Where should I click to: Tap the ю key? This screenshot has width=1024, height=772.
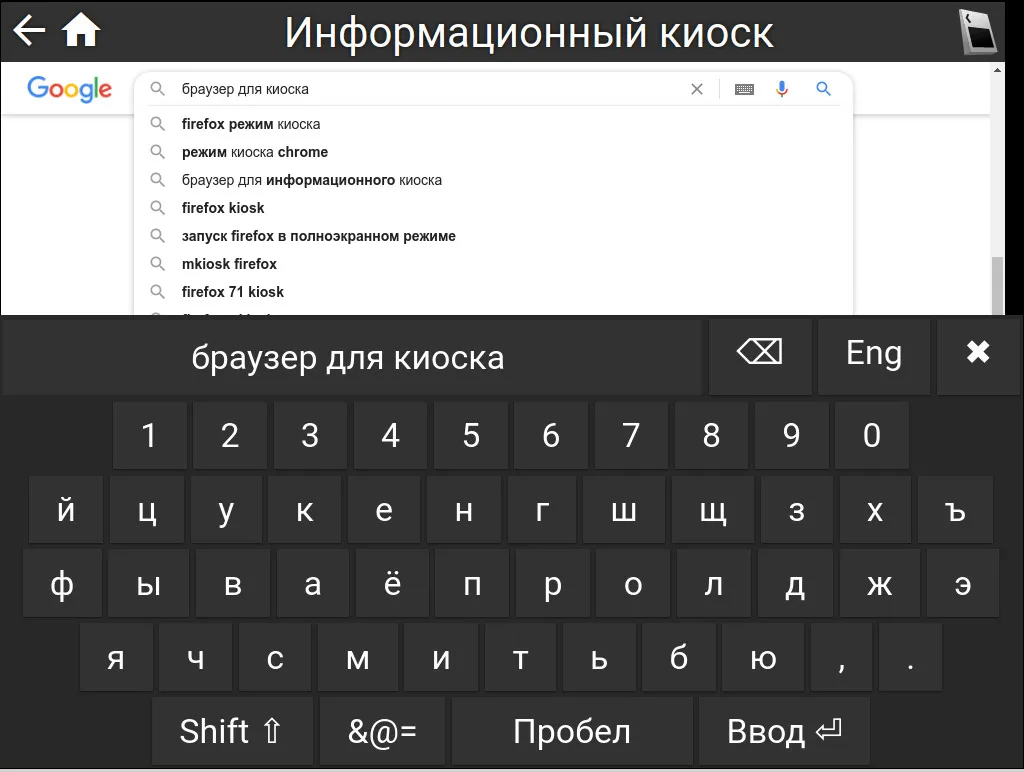(763, 657)
